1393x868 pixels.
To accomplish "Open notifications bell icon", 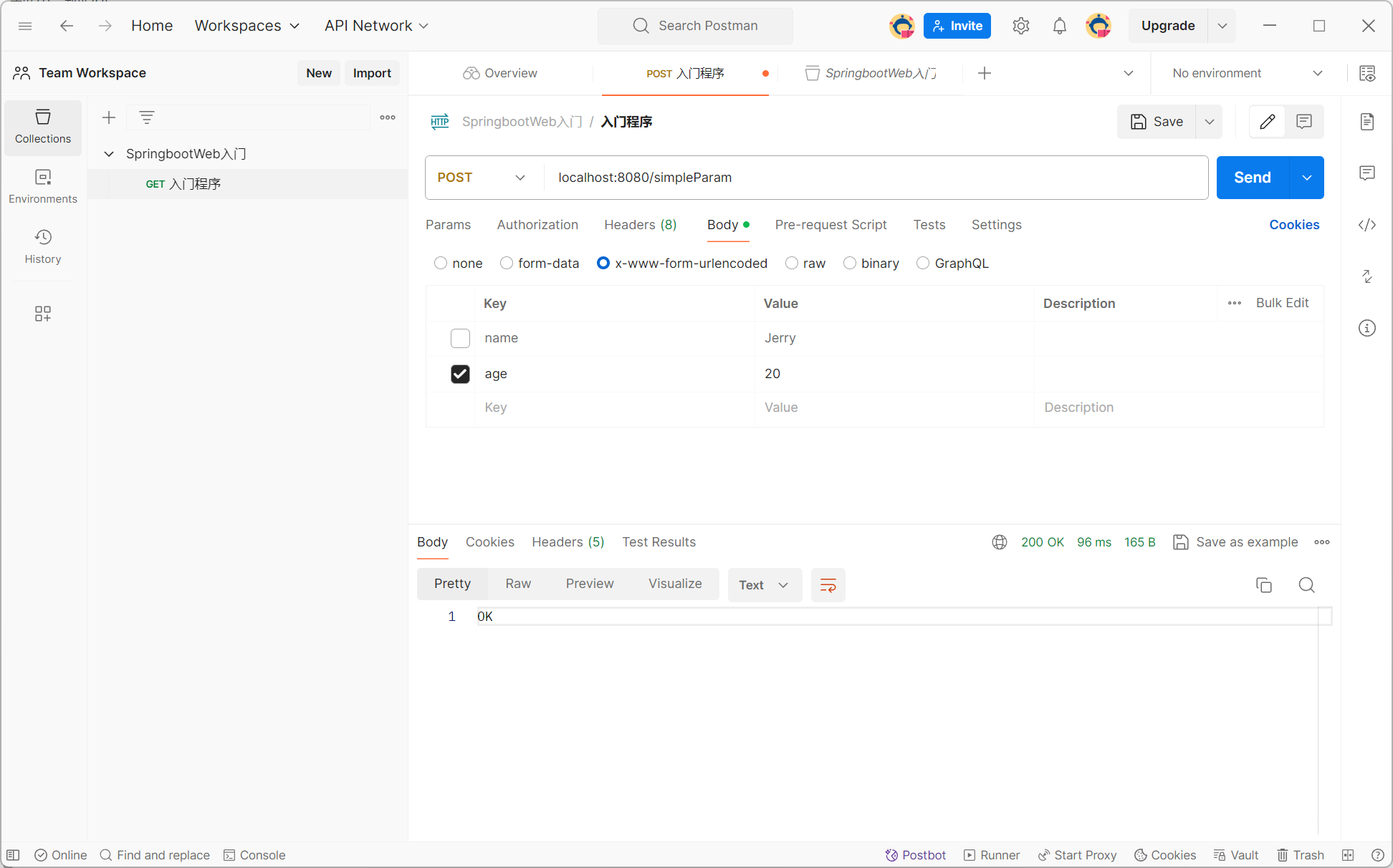I will click(x=1060, y=26).
